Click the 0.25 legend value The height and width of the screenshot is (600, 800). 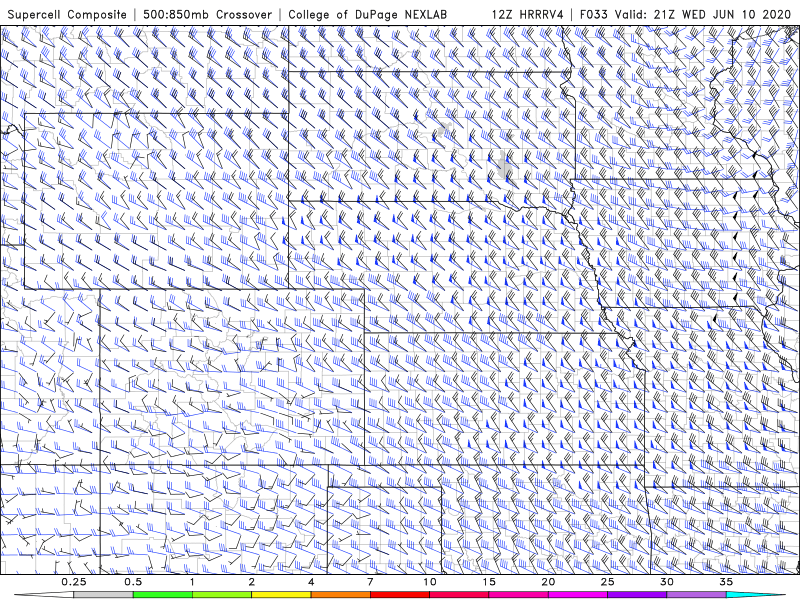[x=74, y=582]
